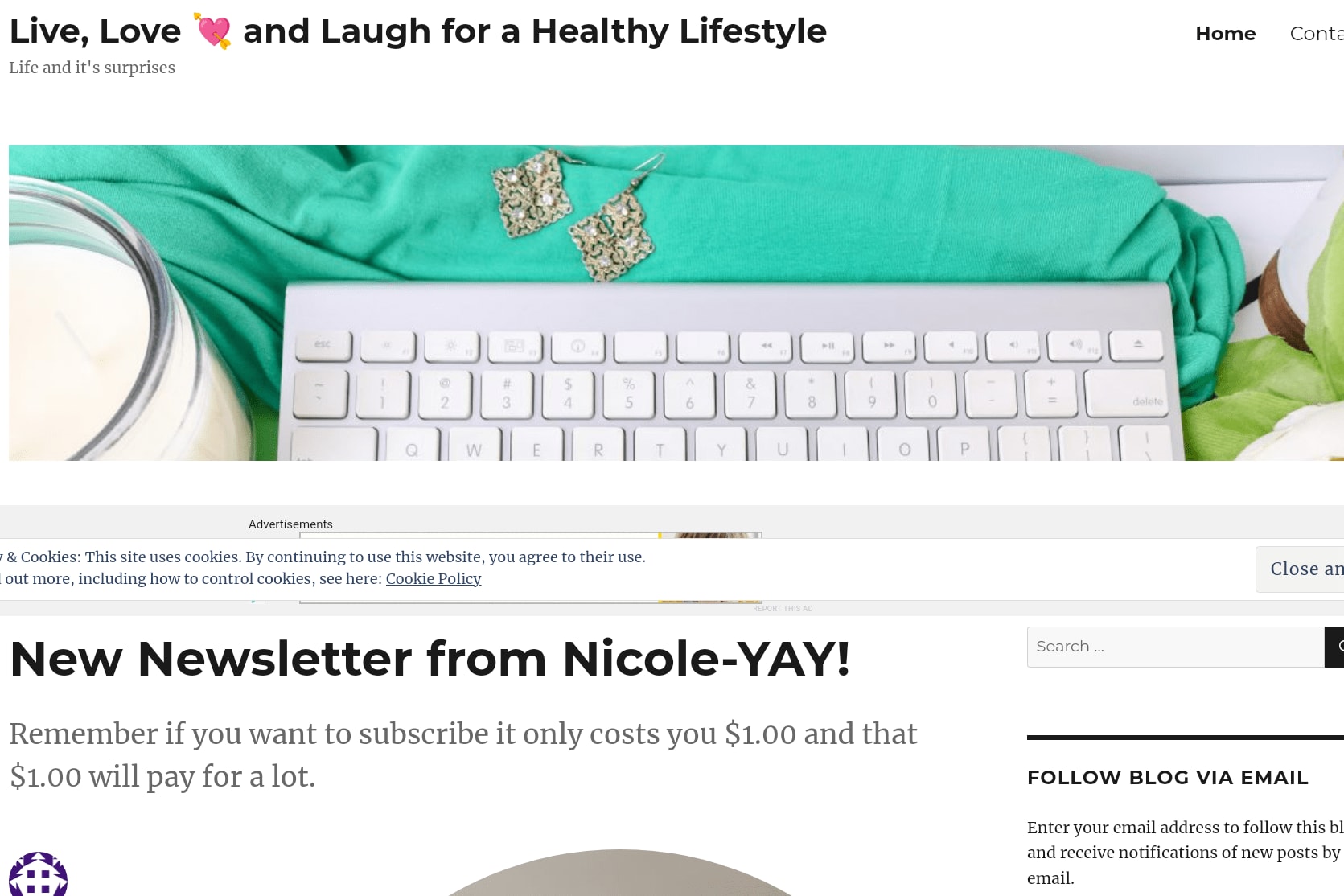
Task: Click the keyboard esc key in the banner
Action: click(323, 345)
